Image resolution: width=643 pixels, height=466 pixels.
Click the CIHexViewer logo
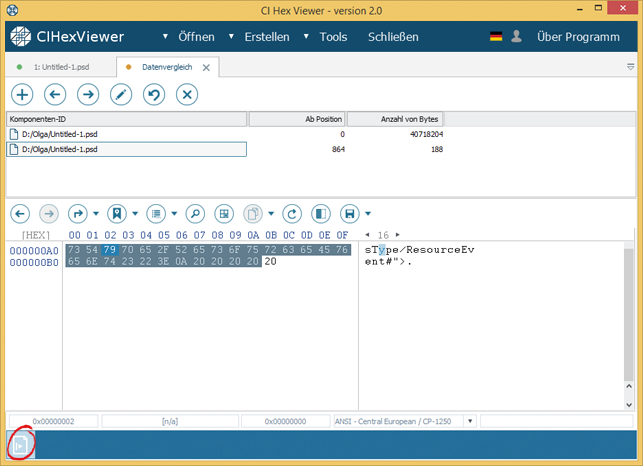tap(67, 37)
